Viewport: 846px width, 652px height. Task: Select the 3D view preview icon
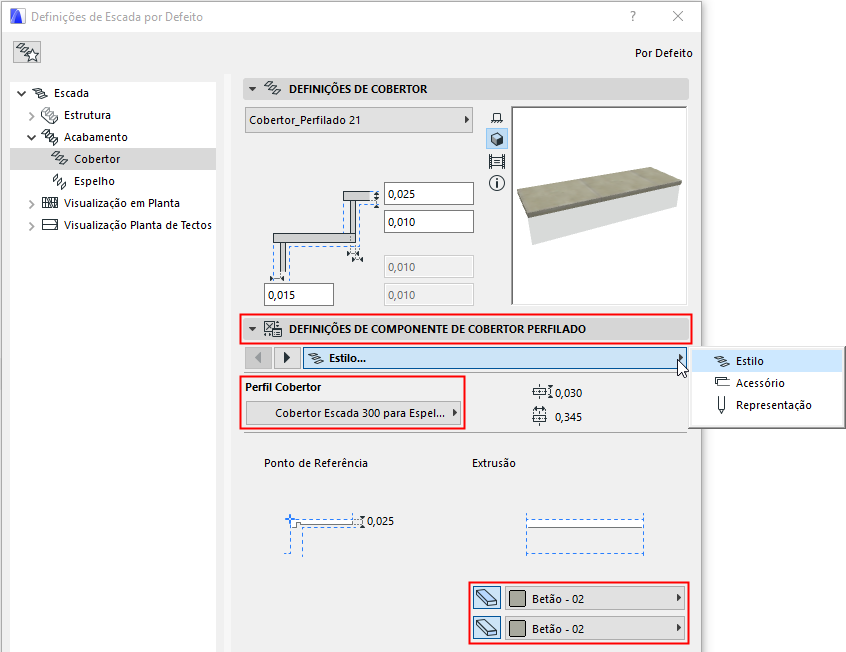point(497,139)
